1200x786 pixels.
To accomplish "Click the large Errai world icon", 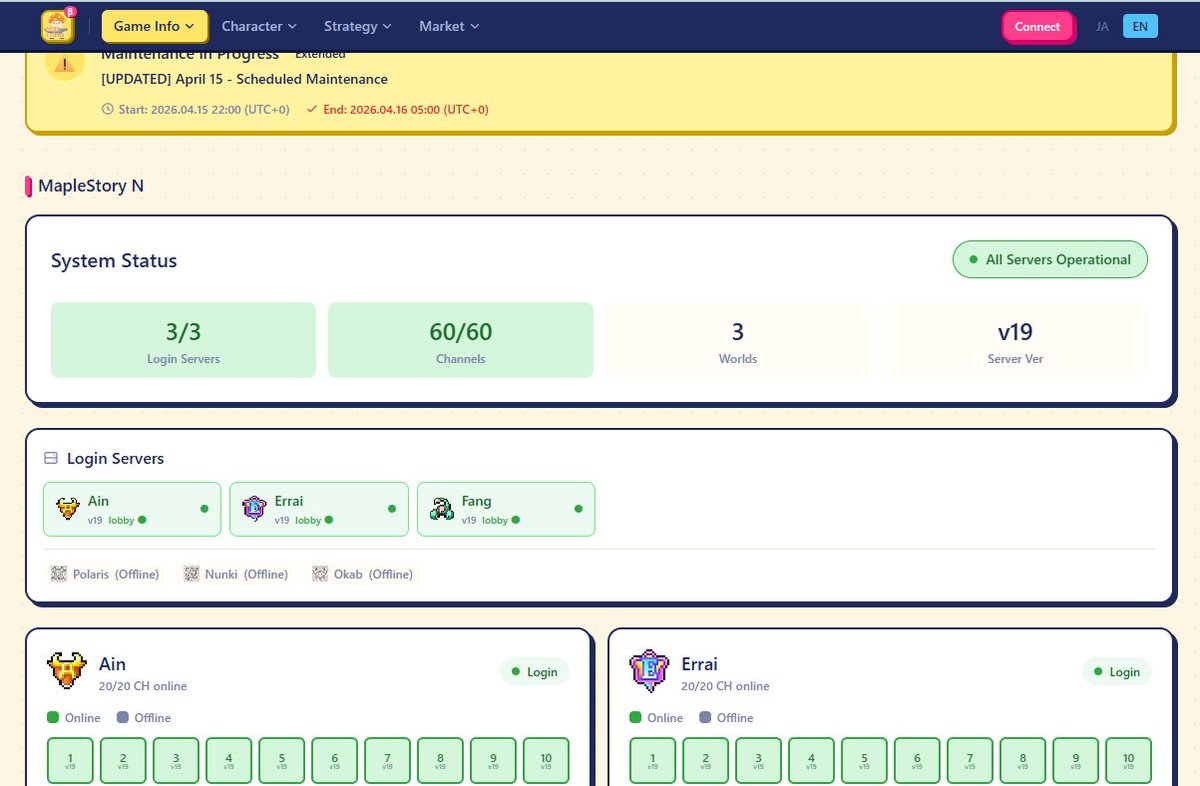I will point(649,672).
